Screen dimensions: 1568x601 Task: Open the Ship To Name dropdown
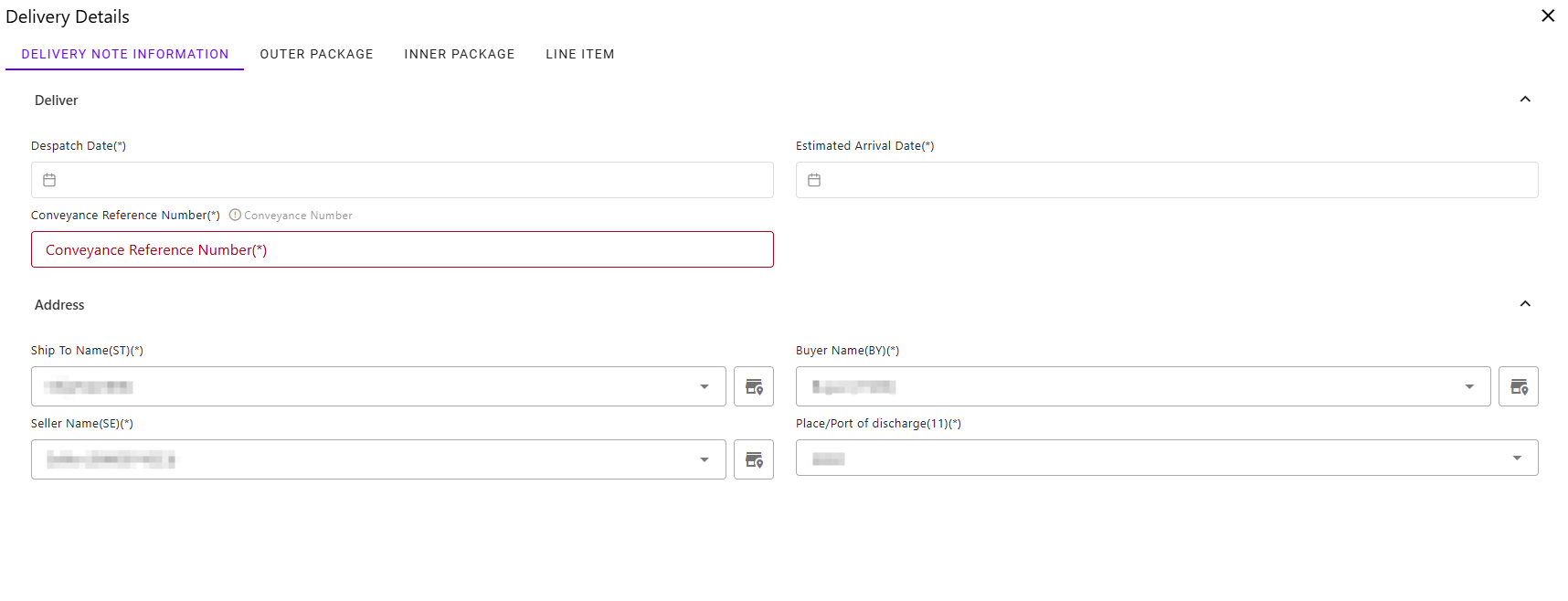click(704, 386)
